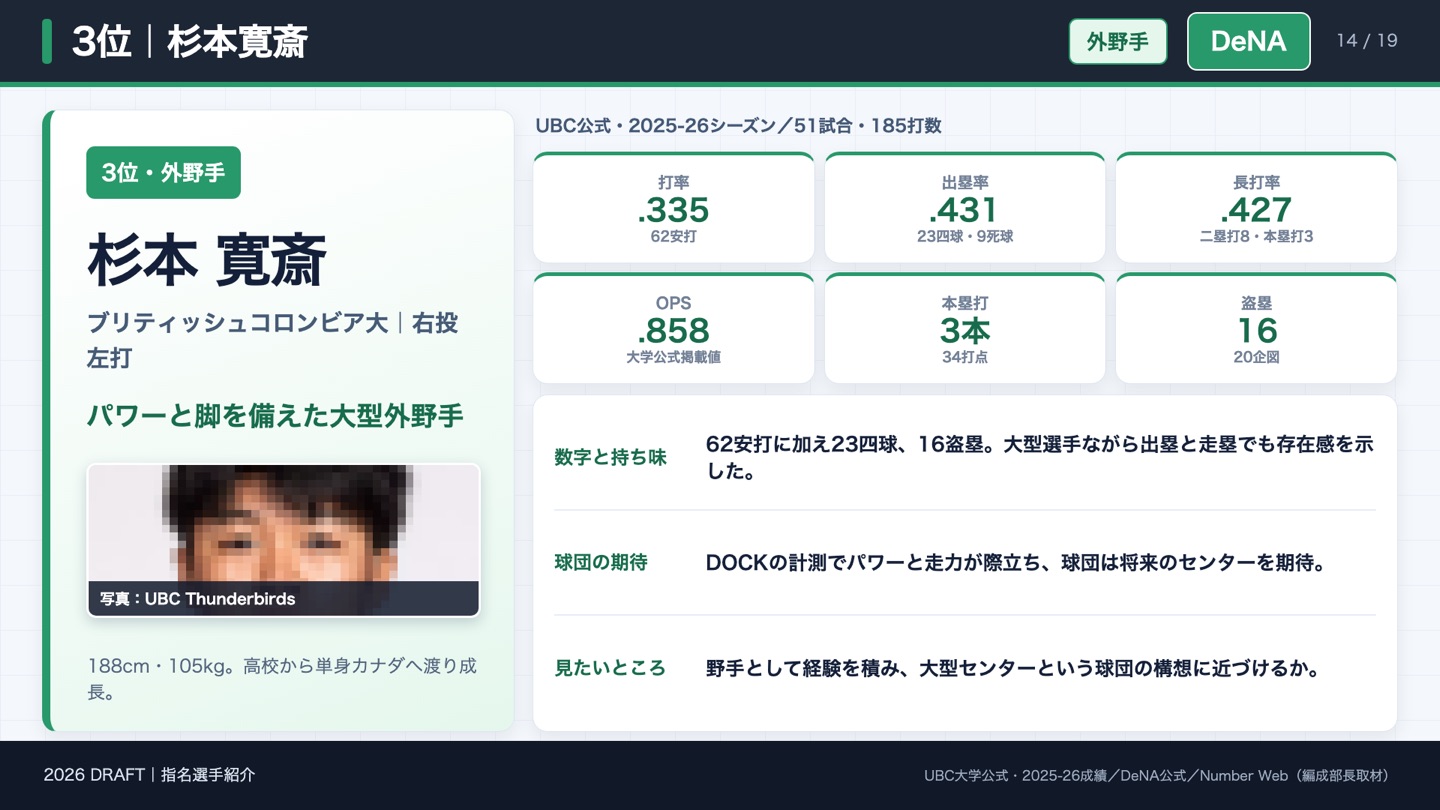The image size is (1440, 810).
Task: Click the 球団の期待 row label
Action: click(x=601, y=563)
